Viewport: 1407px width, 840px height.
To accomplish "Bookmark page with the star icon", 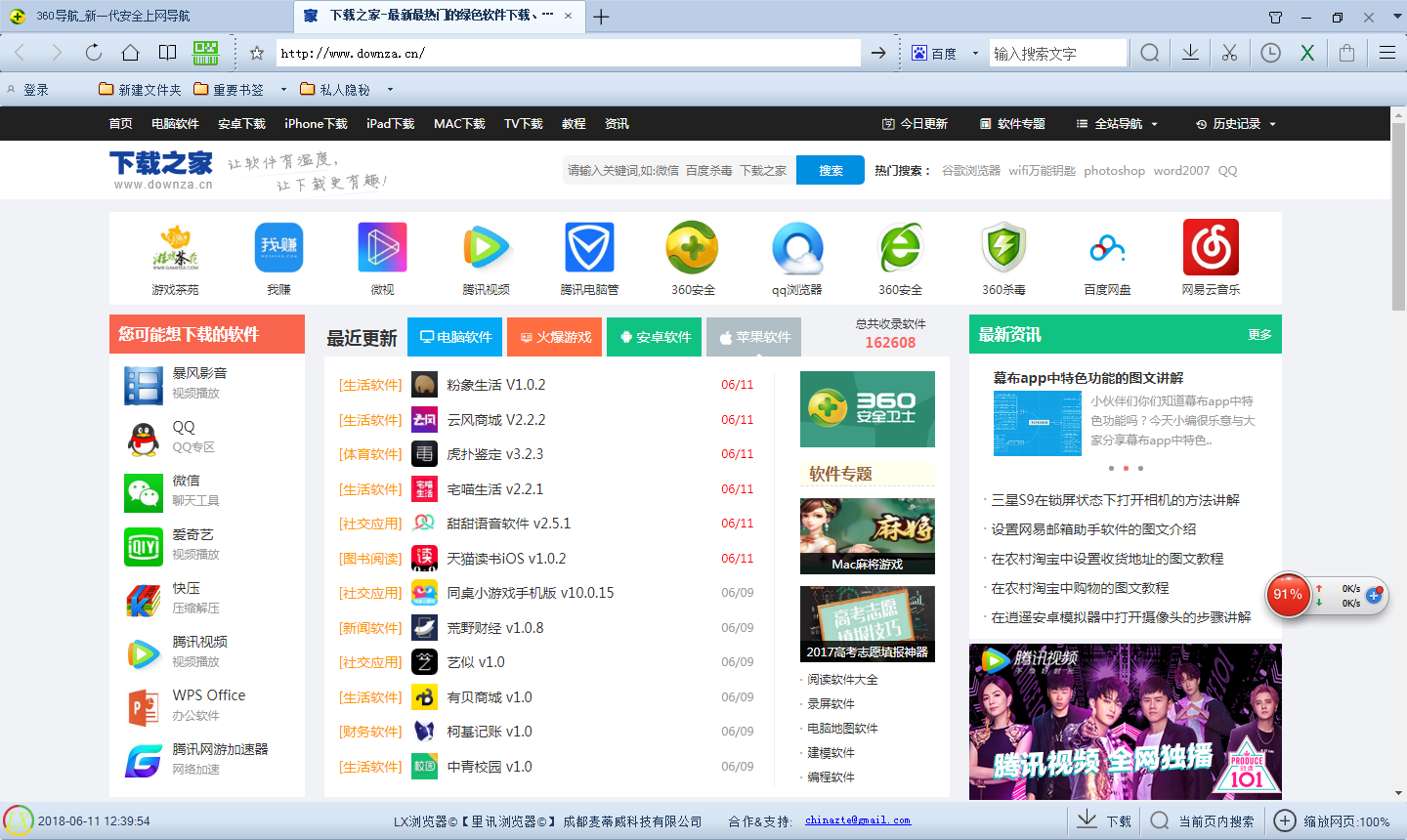I will click(x=257, y=53).
